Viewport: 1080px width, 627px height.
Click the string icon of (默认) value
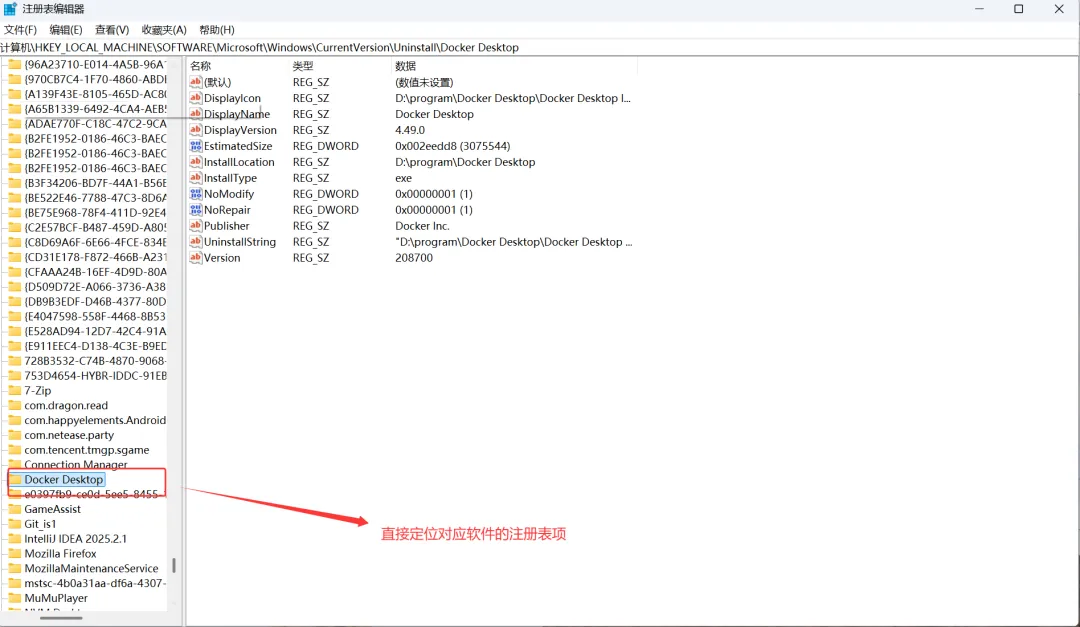pyautogui.click(x=196, y=82)
